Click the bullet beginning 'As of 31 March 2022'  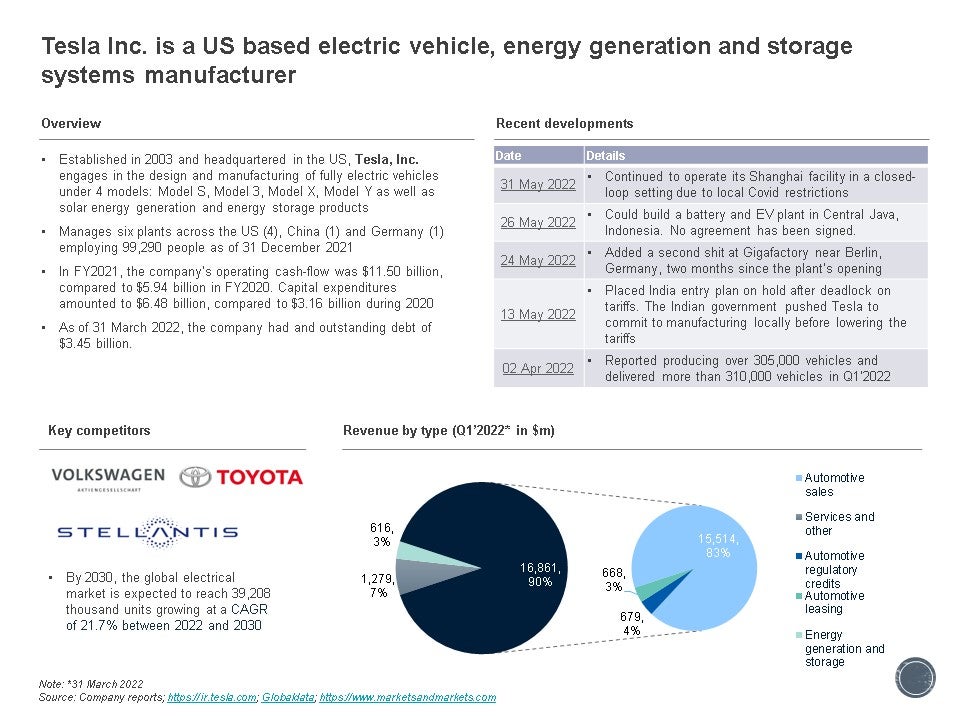245,336
